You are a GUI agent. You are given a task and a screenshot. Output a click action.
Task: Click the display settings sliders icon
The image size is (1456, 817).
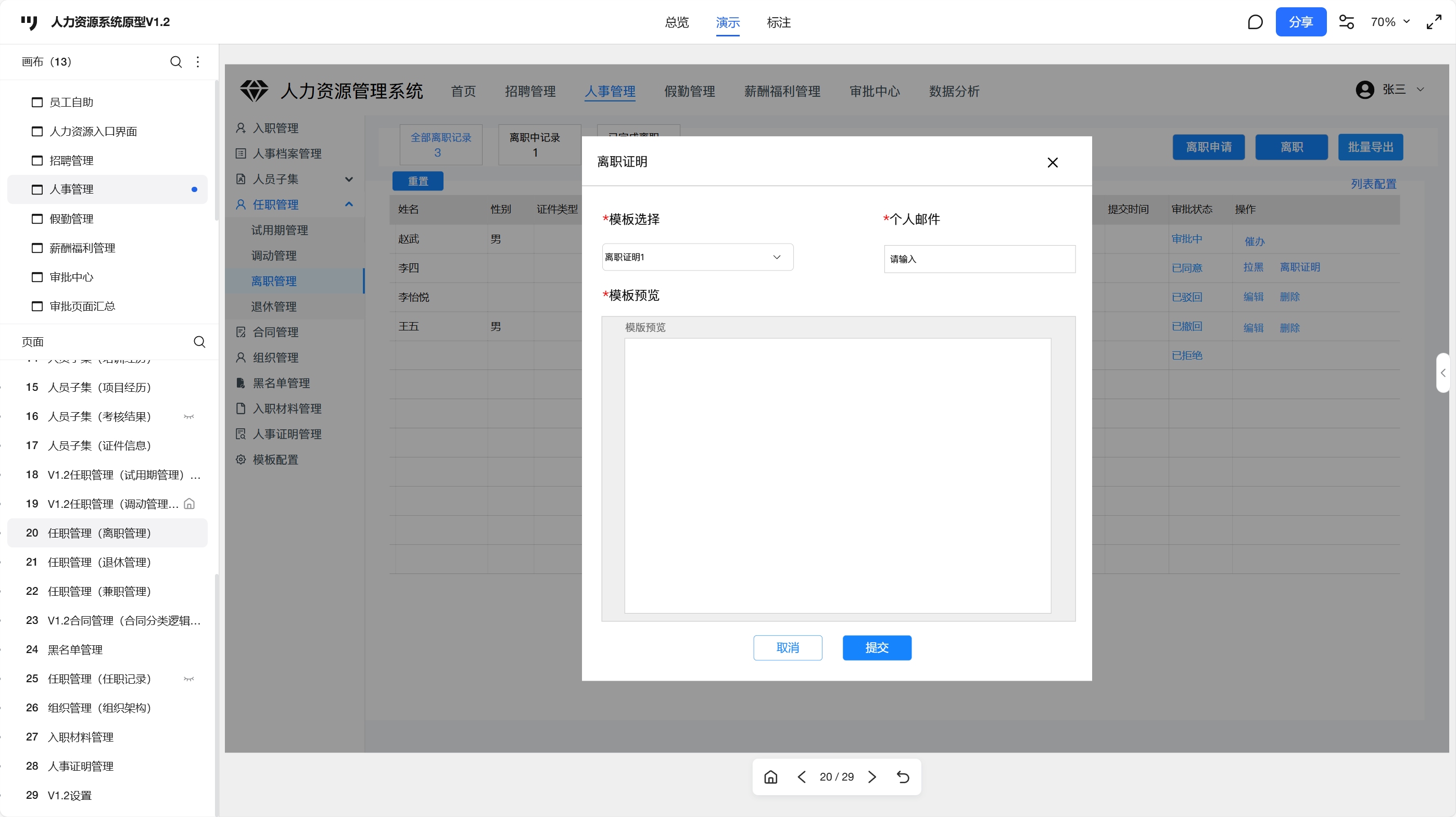point(1346,22)
